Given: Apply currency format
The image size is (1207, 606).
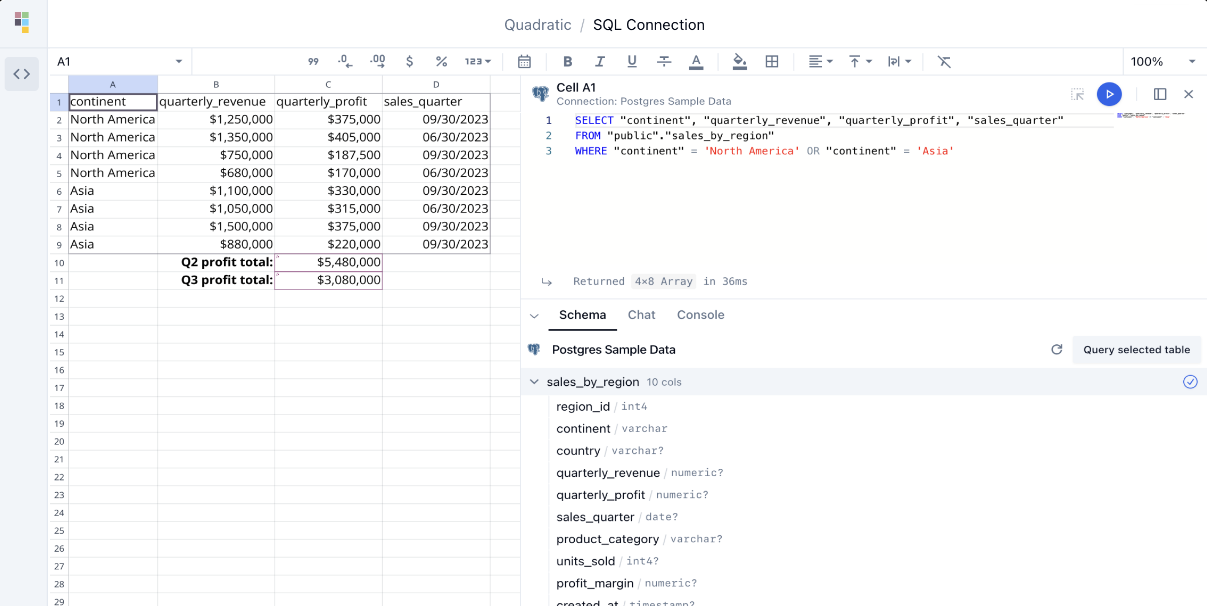Looking at the screenshot, I should point(409,61).
